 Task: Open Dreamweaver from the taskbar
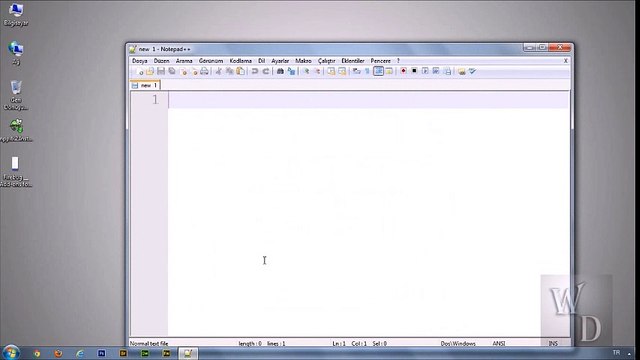coord(145,353)
